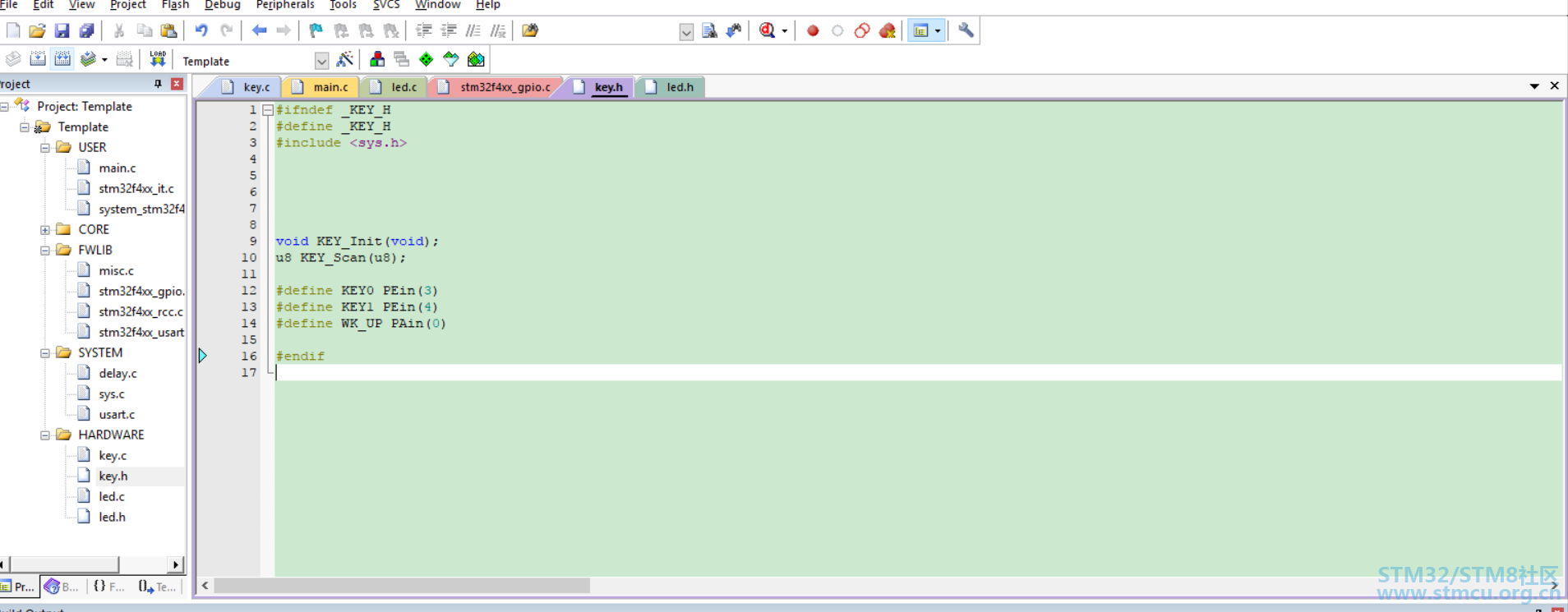Select stm32f4xx_it.c in the project tree
The width and height of the screenshot is (1568, 612).
pyautogui.click(x=136, y=189)
